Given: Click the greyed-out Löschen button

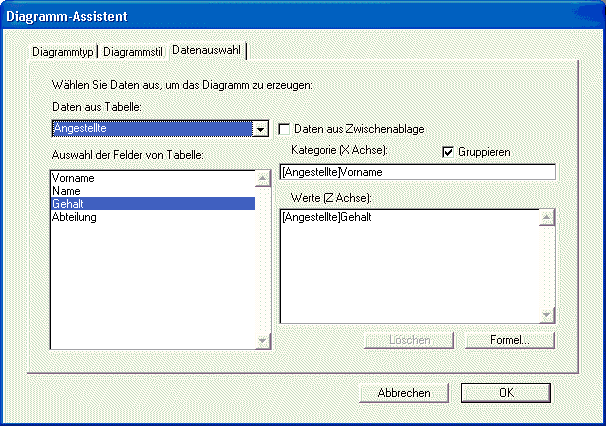Looking at the screenshot, I should [411, 340].
